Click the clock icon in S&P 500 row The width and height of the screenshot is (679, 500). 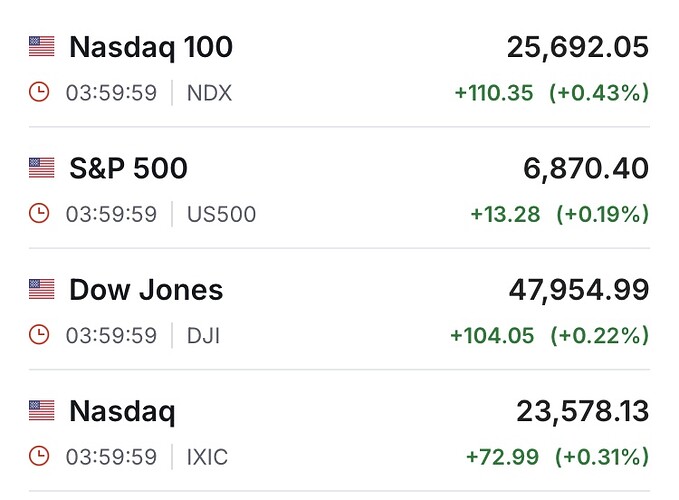pos(39,214)
